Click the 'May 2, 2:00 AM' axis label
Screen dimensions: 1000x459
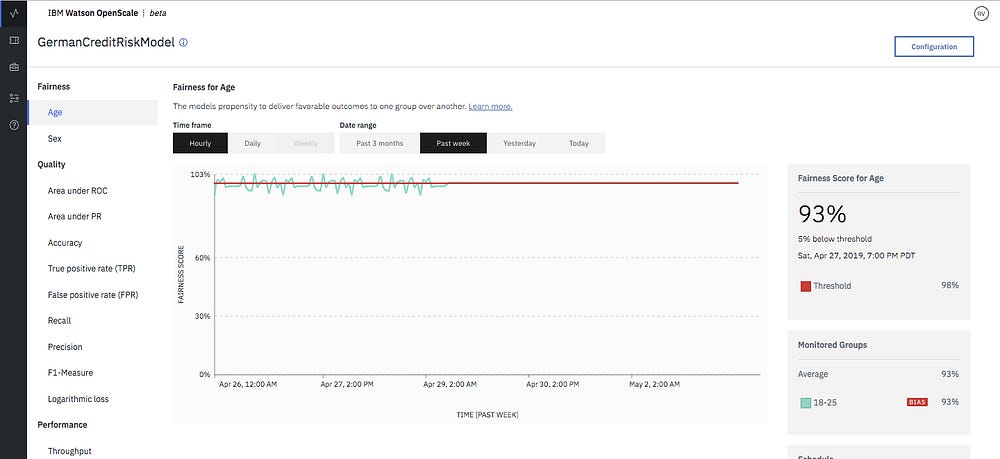(x=654, y=384)
